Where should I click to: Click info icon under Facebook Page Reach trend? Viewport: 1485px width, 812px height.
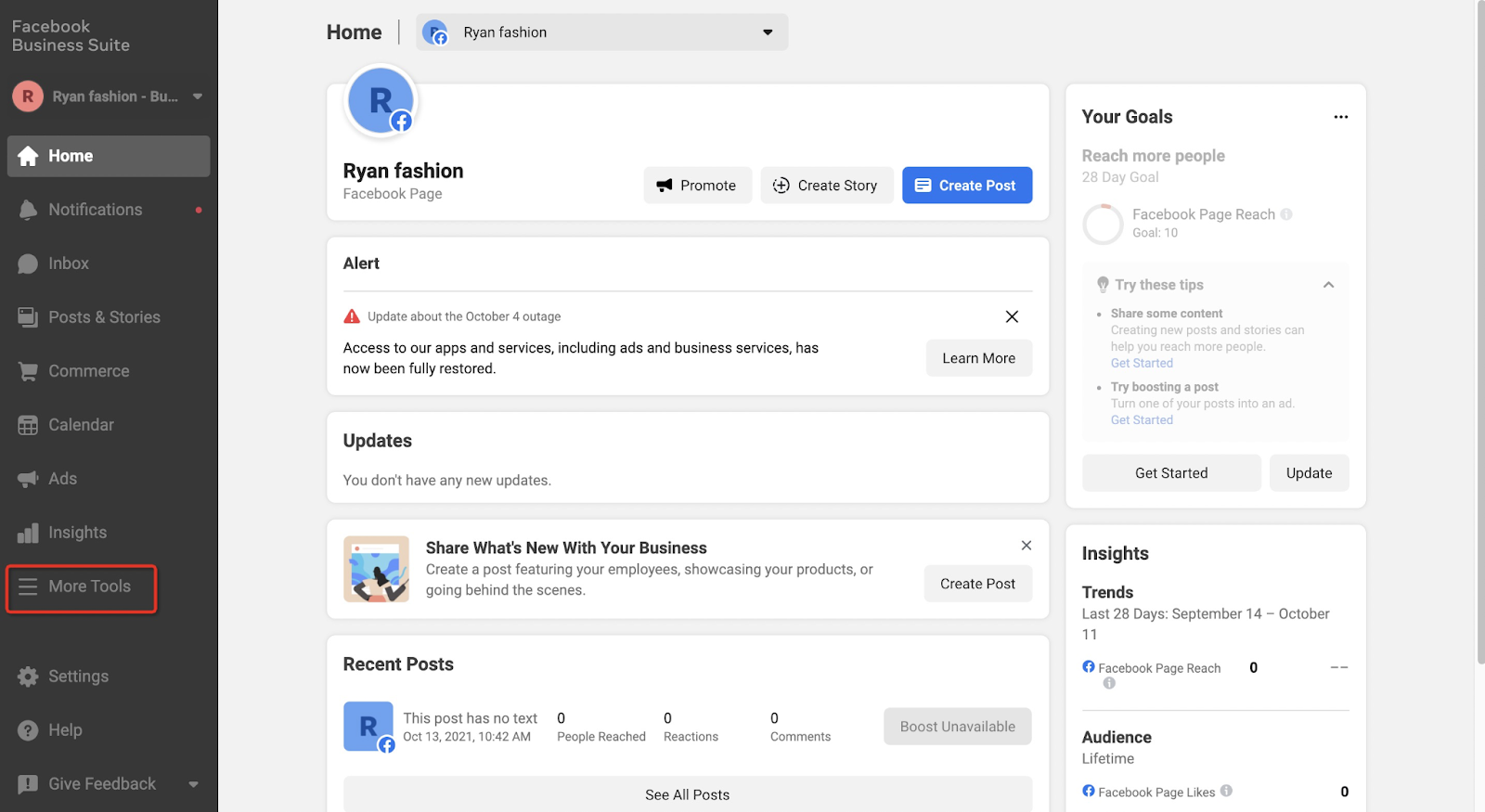1109,683
